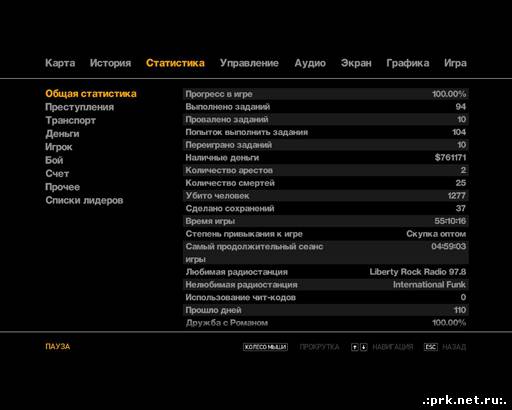Select the Количество арестов row
Viewport: 512px width, 410px height.
click(x=326, y=170)
